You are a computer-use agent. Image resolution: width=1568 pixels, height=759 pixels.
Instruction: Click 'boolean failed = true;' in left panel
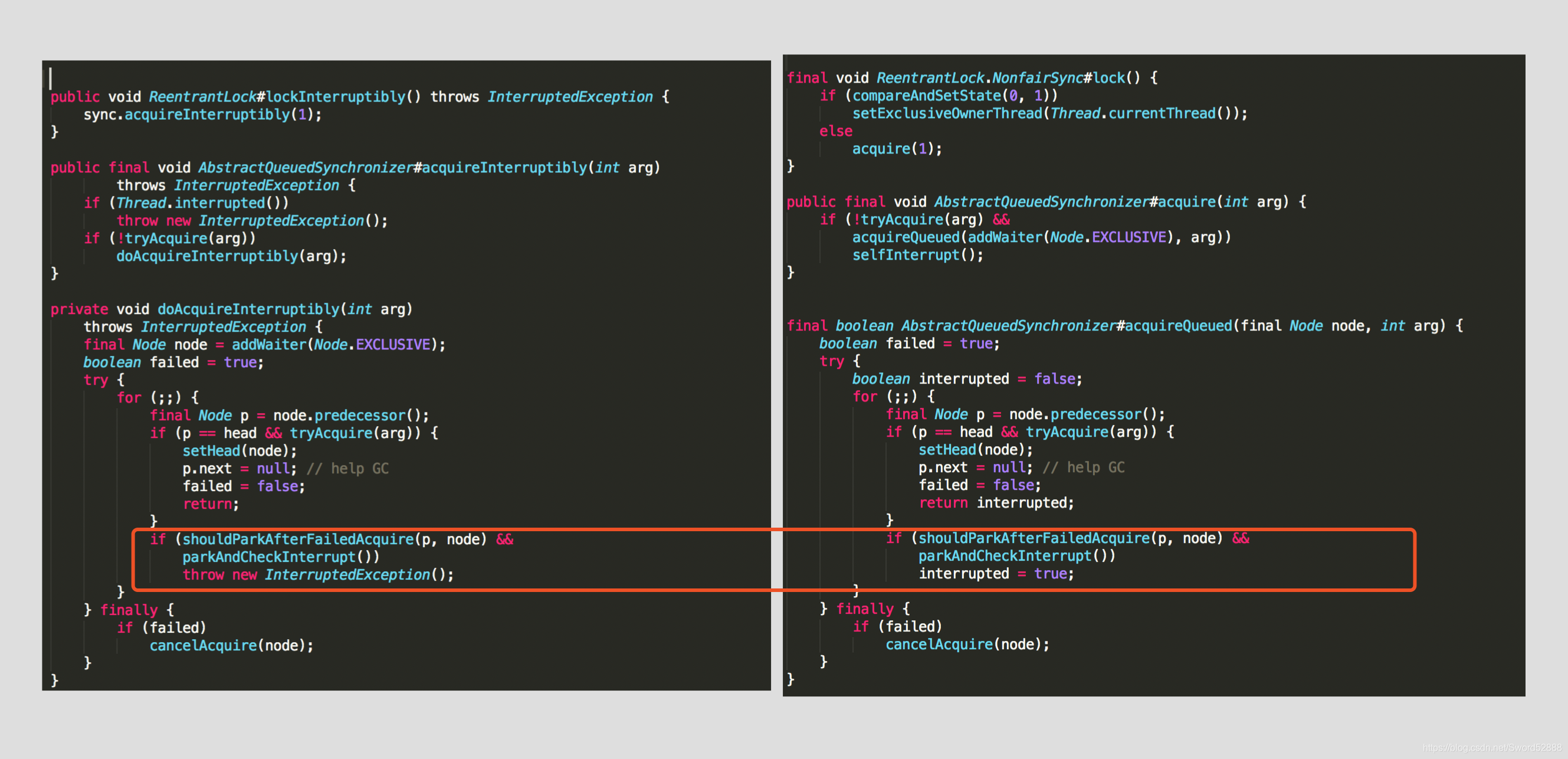tap(173, 362)
